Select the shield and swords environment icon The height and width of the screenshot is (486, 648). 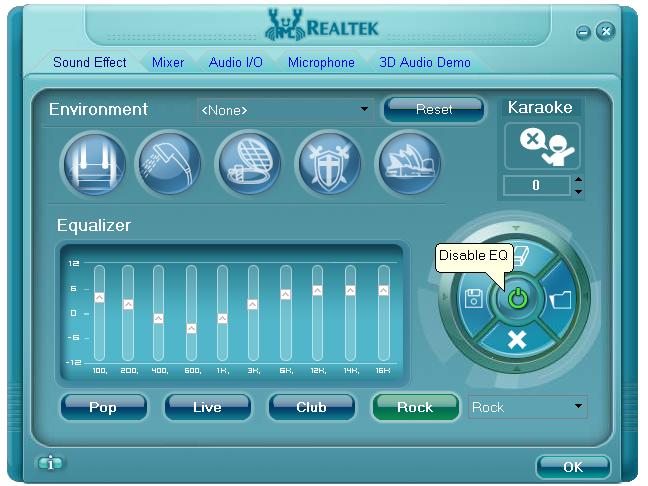(329, 164)
